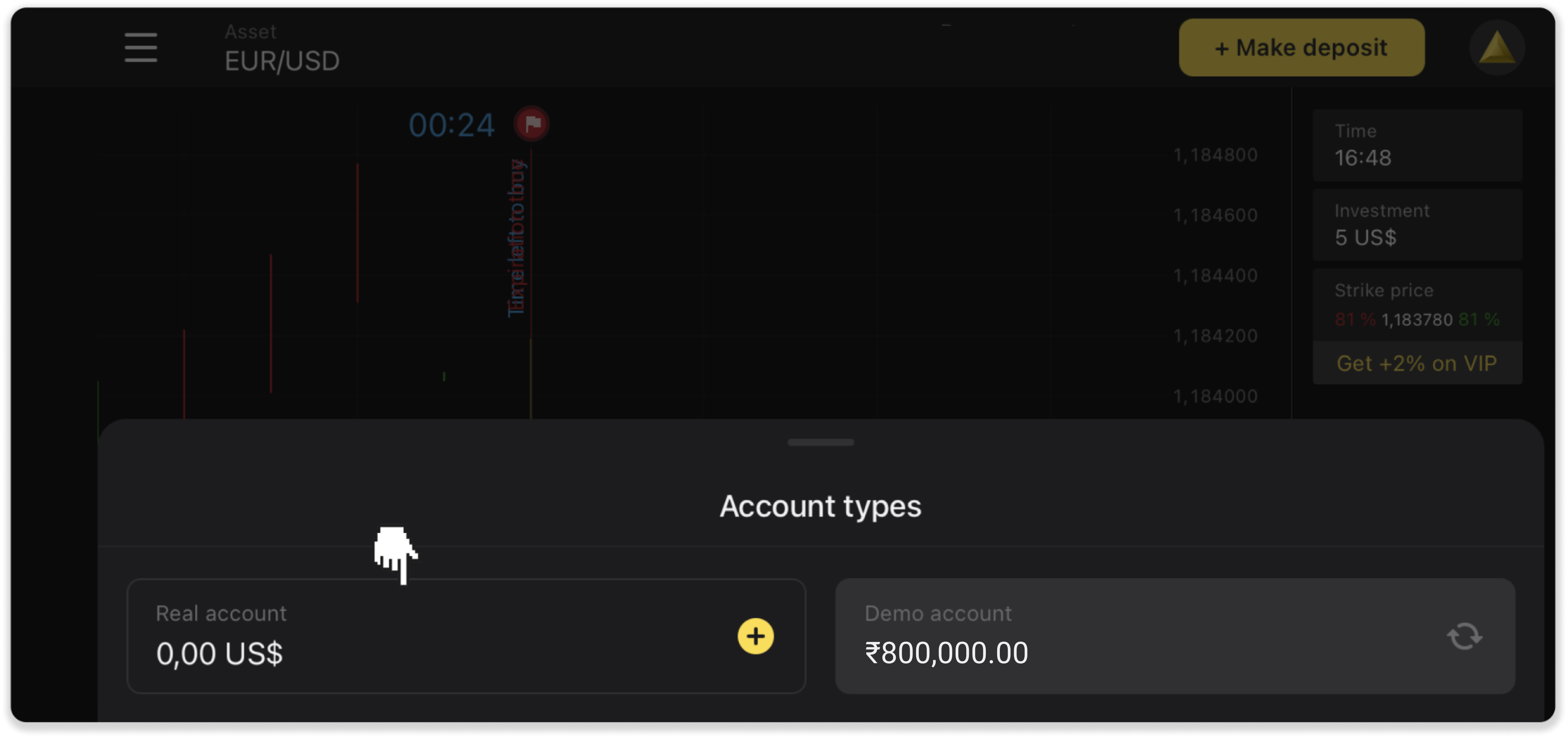Click the red flag marker icon
The height and width of the screenshot is (738, 1568).
(x=531, y=124)
